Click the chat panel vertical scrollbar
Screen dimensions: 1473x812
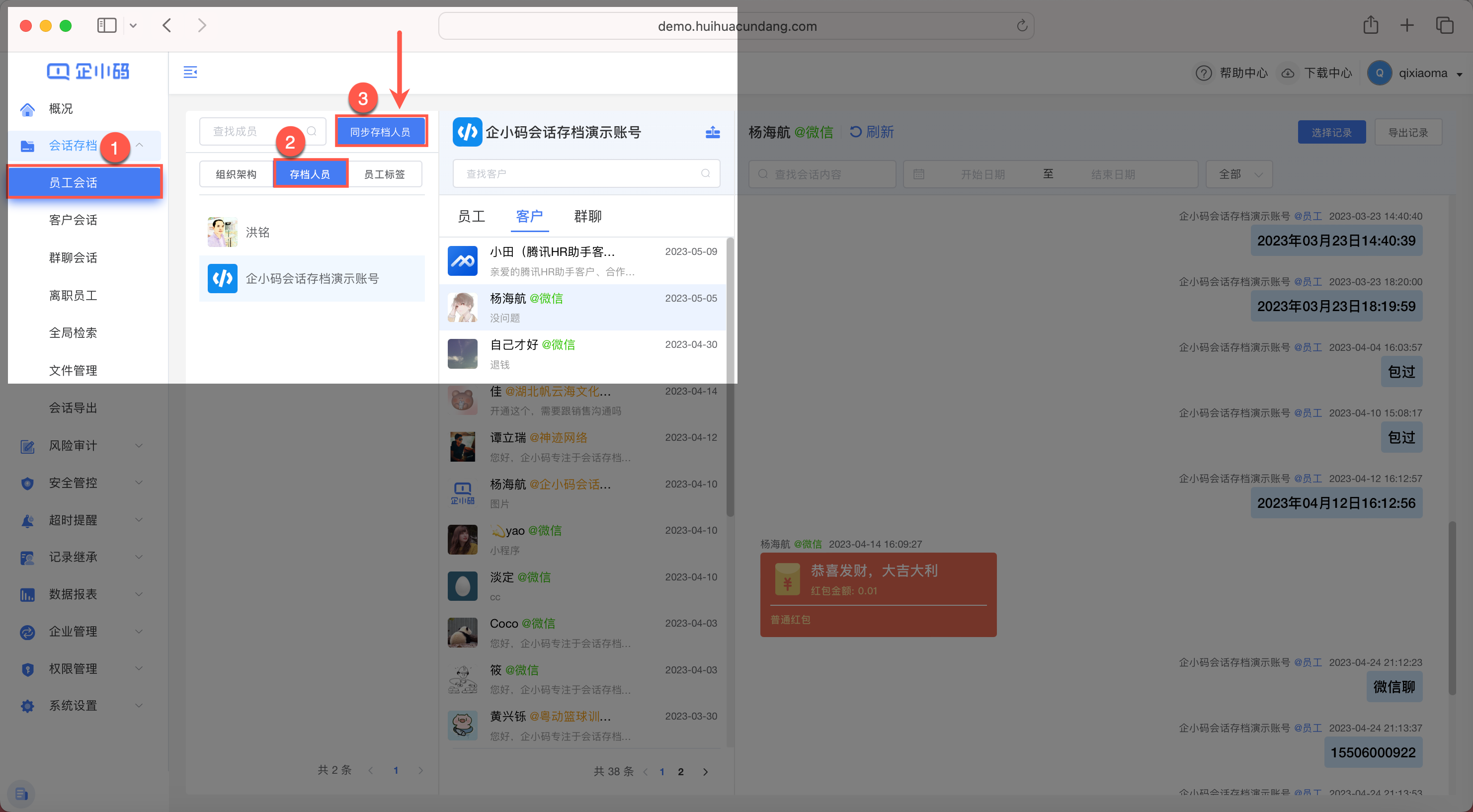point(1453,608)
